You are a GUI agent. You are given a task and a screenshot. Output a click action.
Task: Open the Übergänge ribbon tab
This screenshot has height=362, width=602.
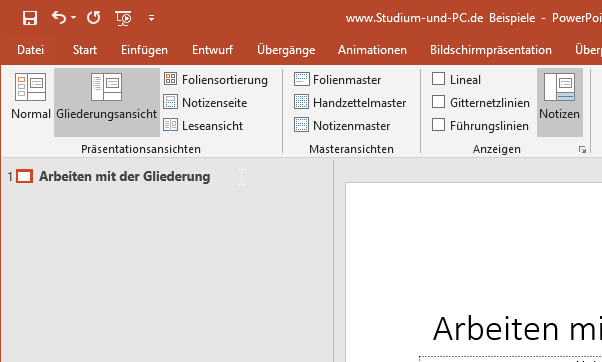pos(286,50)
